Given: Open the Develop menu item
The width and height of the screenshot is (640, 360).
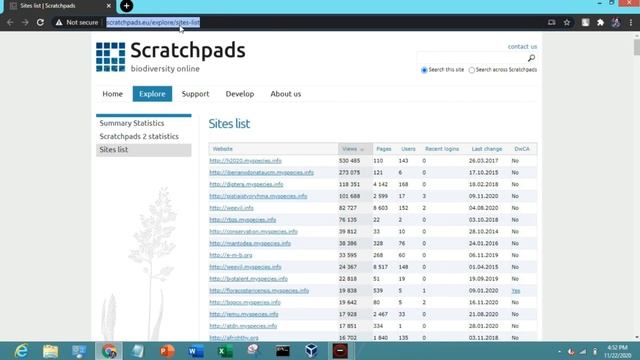Looking at the screenshot, I should pyautogui.click(x=240, y=94).
